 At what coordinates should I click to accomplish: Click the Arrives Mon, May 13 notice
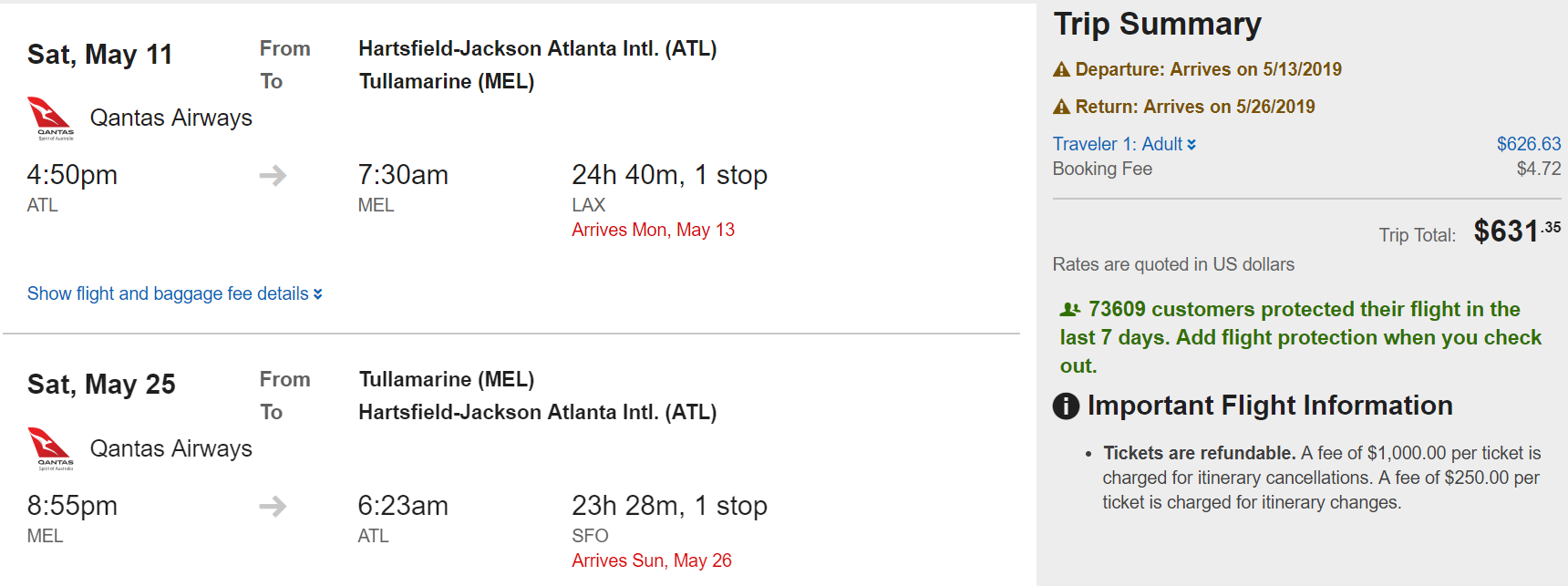click(653, 230)
